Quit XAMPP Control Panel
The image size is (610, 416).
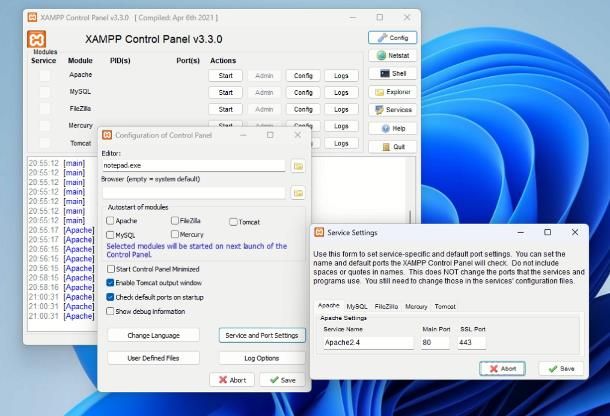tap(392, 147)
